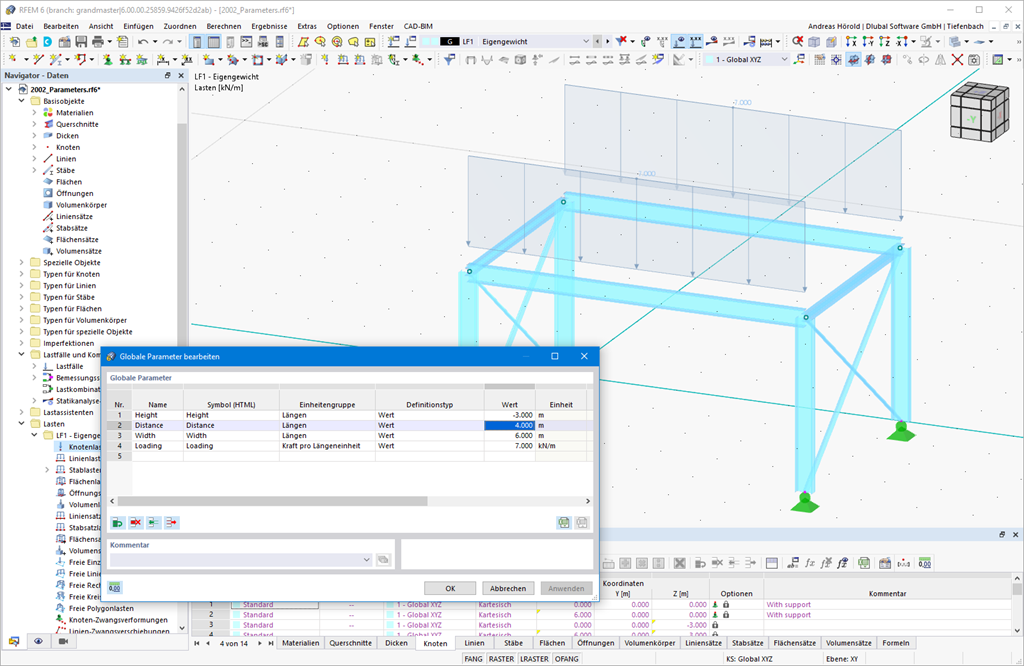Open the Berechnen menu
1024x666 pixels.
pos(224,25)
